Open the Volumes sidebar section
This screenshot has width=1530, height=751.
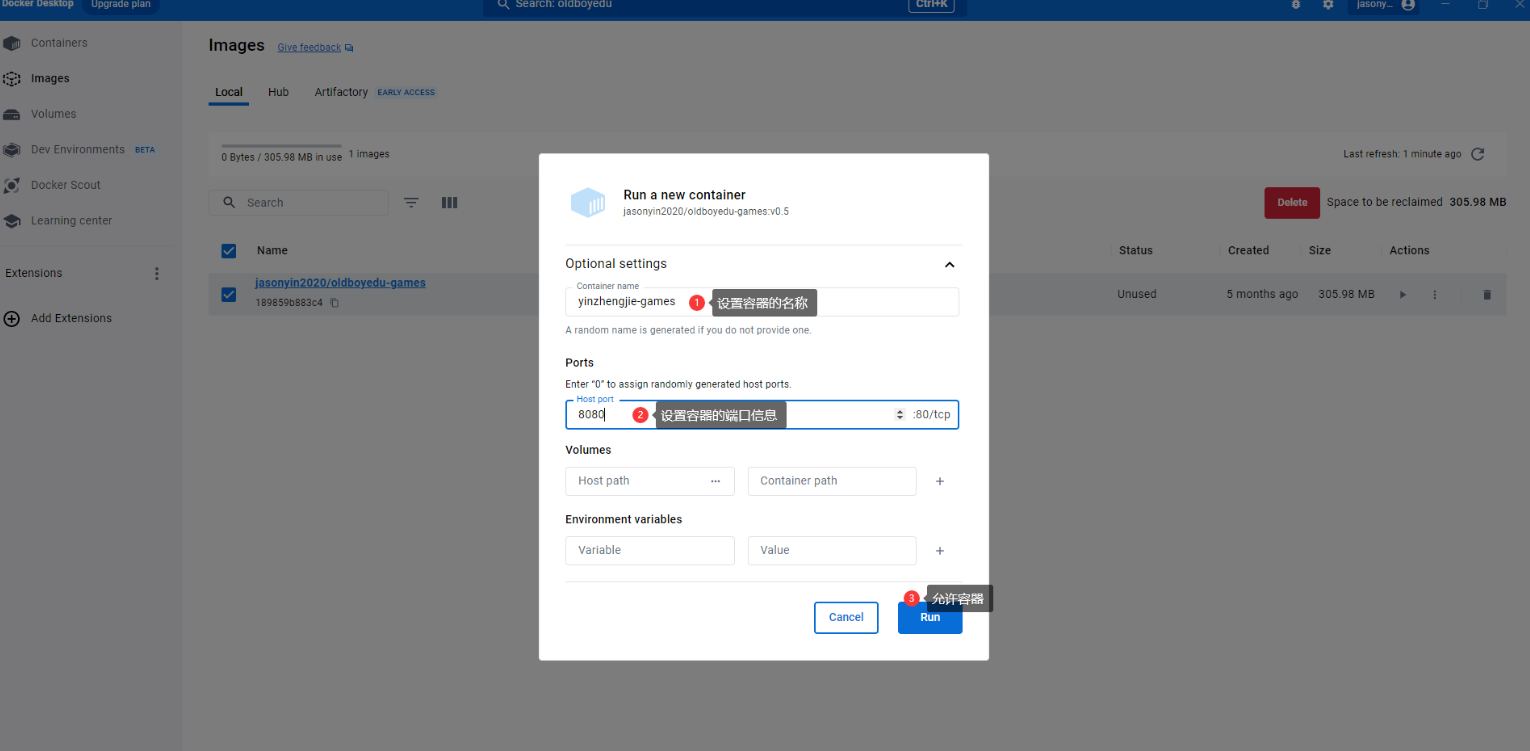(53, 114)
